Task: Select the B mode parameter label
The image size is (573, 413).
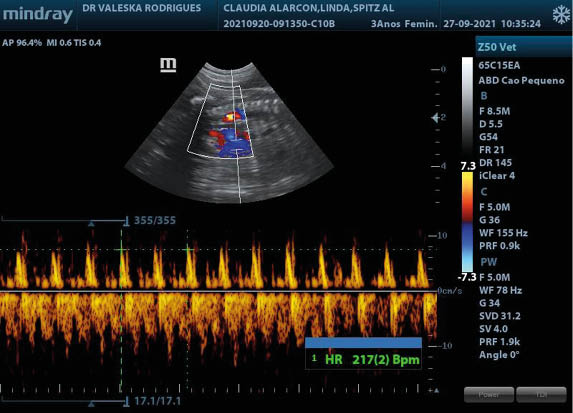Action: click(x=484, y=96)
